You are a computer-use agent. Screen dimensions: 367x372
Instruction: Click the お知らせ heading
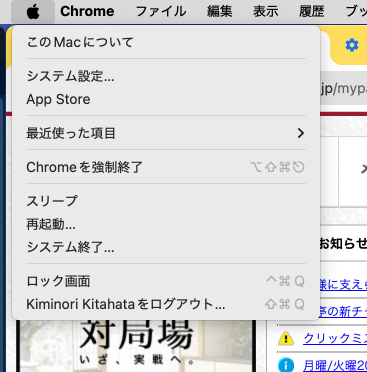(343, 244)
